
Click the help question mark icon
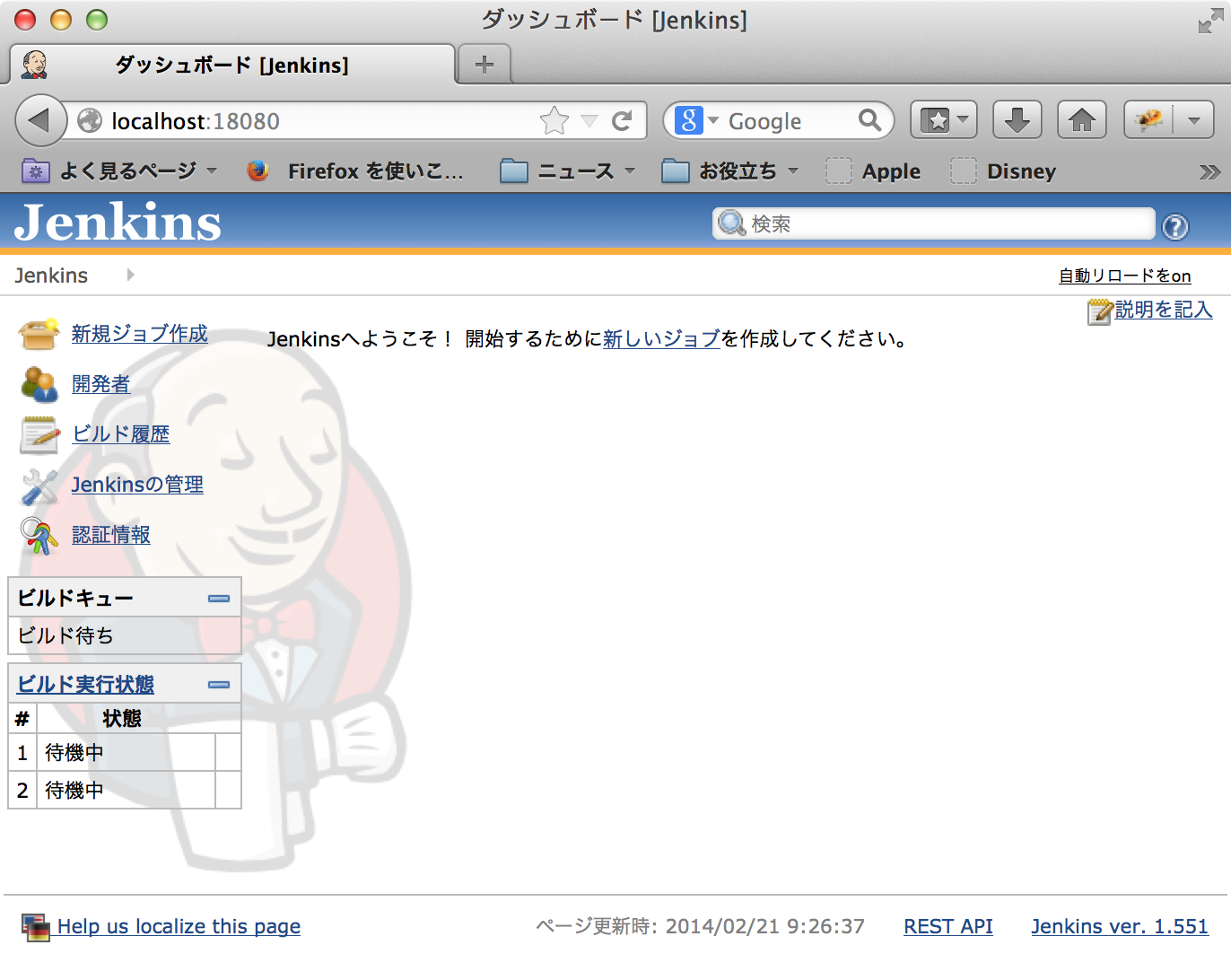coord(1175,227)
